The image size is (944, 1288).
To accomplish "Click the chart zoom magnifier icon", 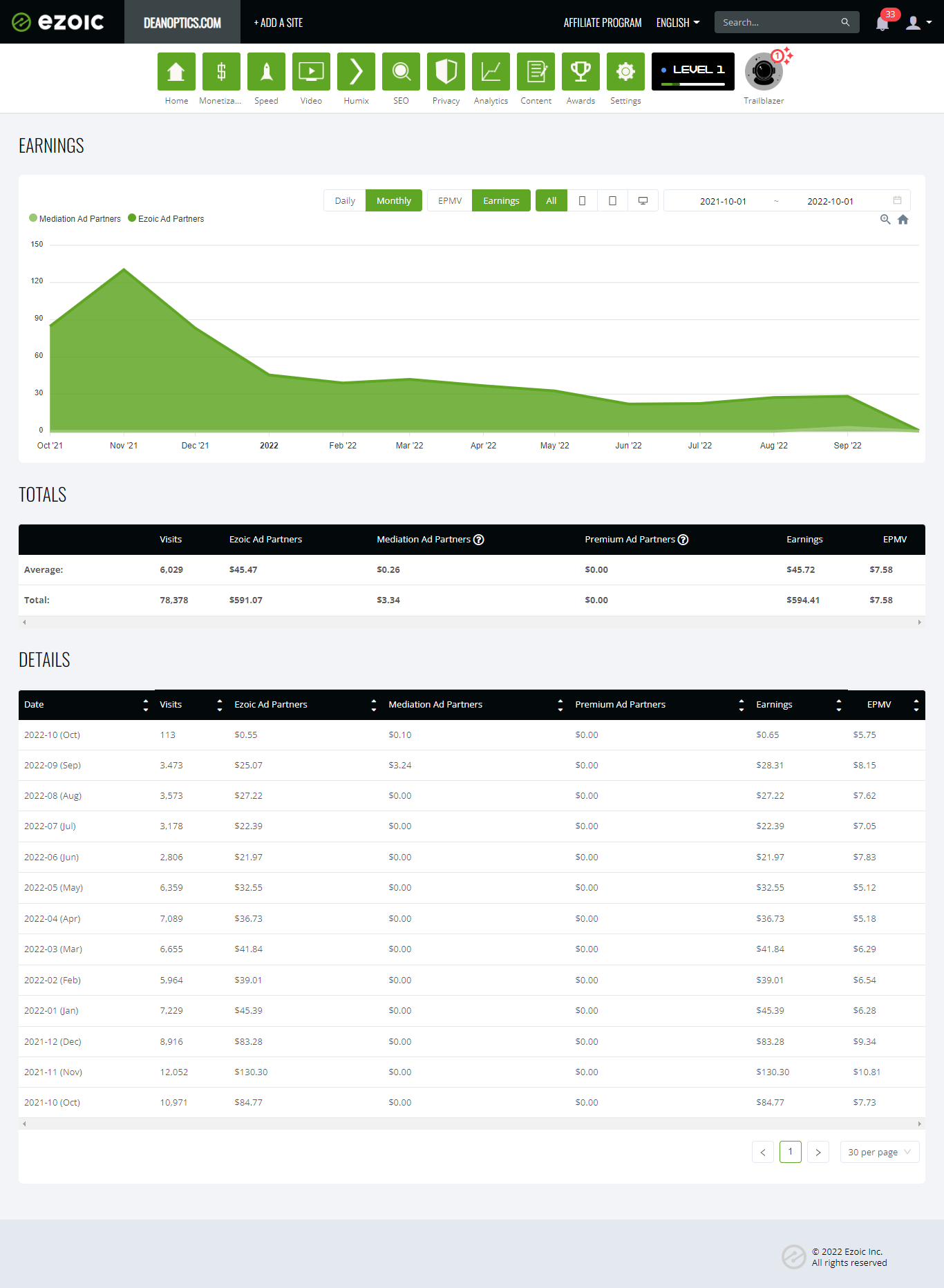I will pyautogui.click(x=885, y=220).
